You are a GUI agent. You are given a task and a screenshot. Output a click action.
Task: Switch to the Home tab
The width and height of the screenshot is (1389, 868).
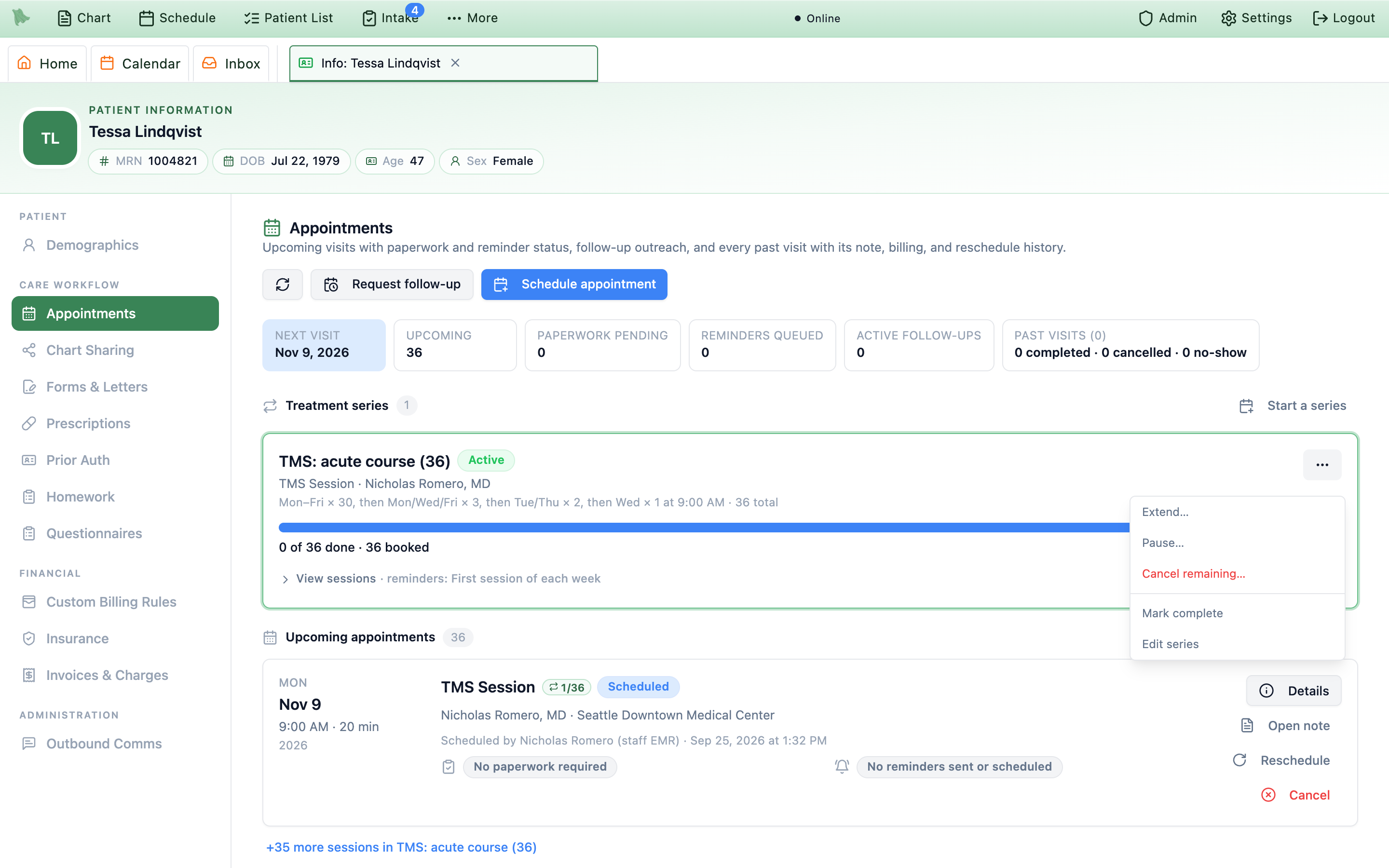click(x=47, y=63)
